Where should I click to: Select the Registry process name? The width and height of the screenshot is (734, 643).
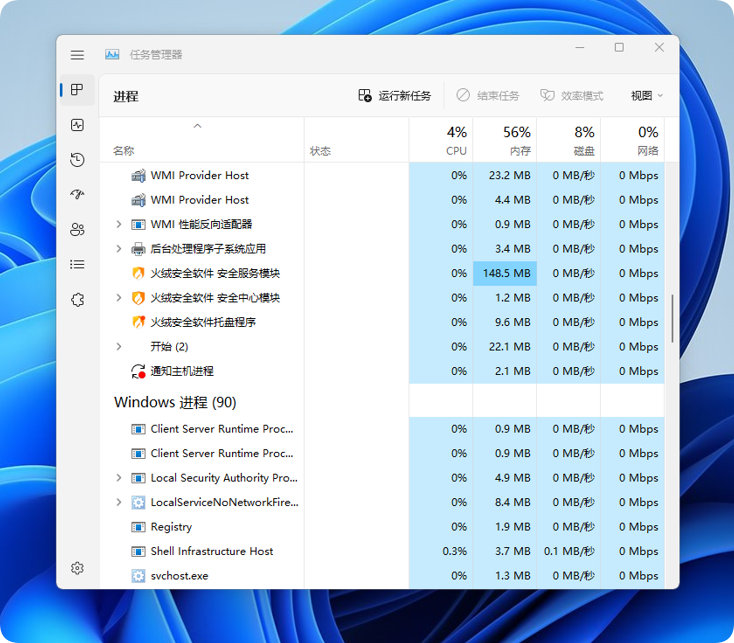pyautogui.click(x=171, y=527)
